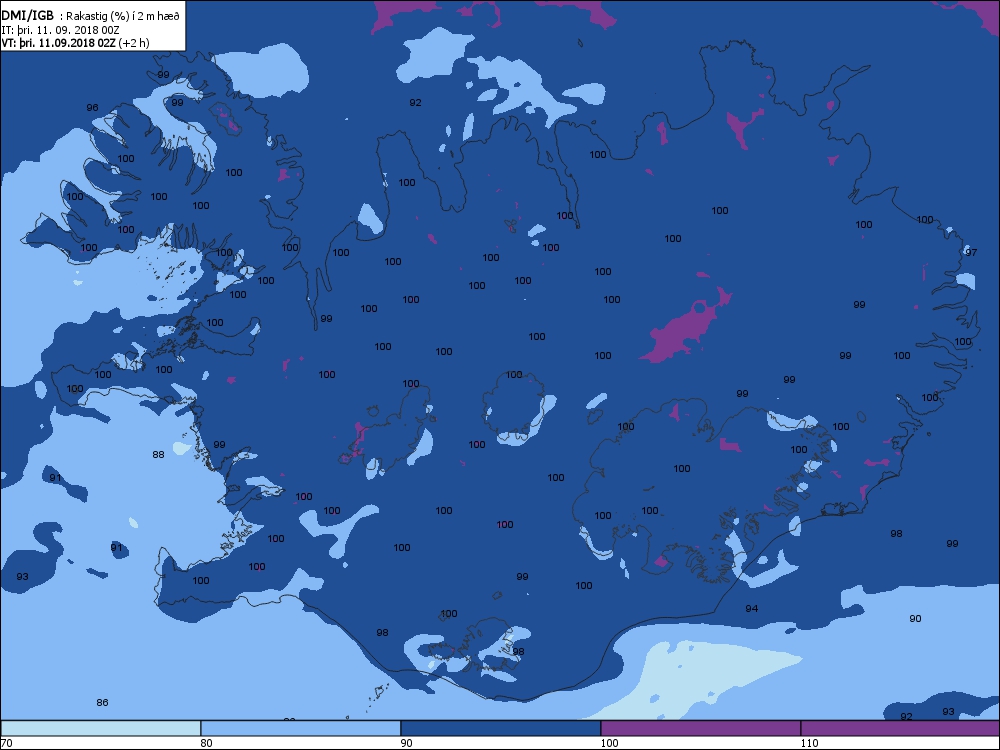Click the humidity value 88 on the map
The image size is (1000, 750).
pyautogui.click(x=158, y=455)
